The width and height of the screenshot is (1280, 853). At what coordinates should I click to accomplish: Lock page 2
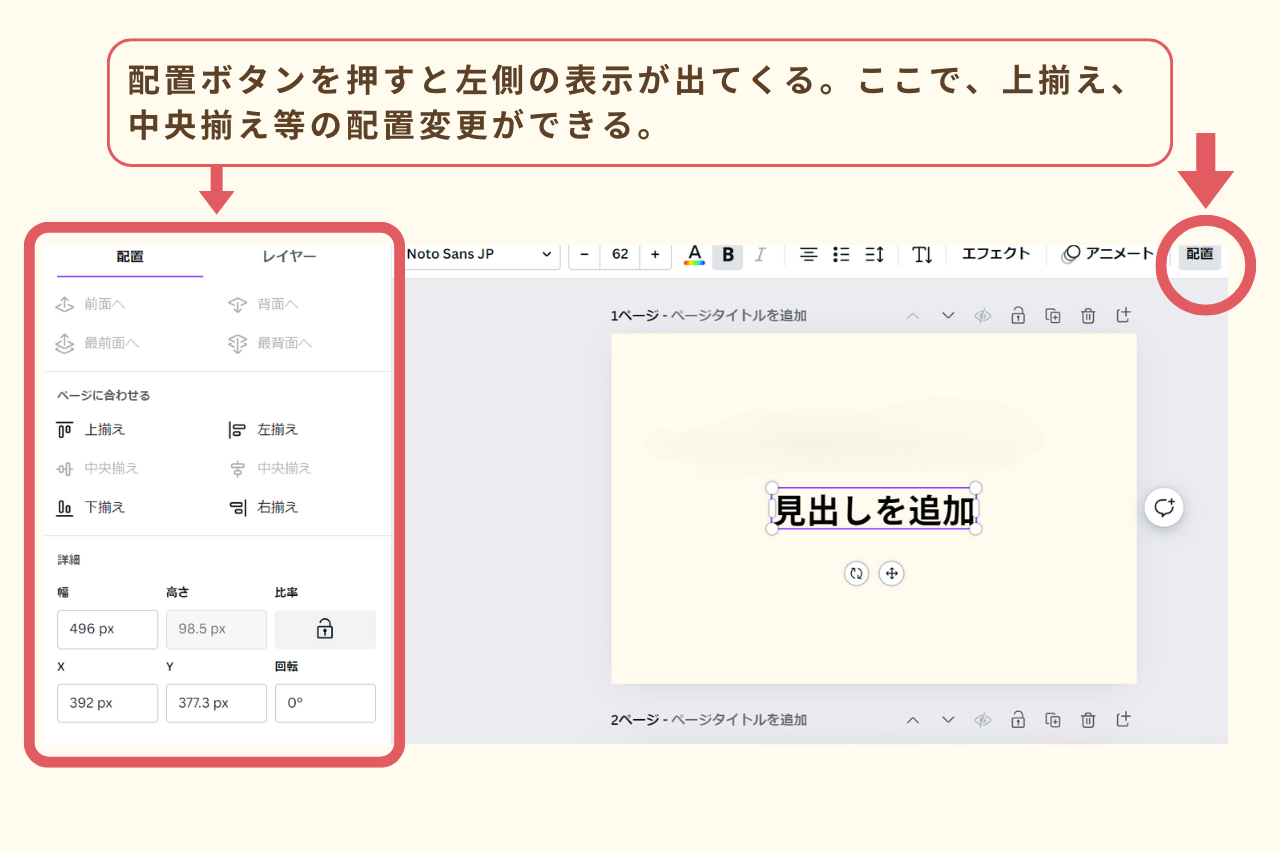point(1018,720)
